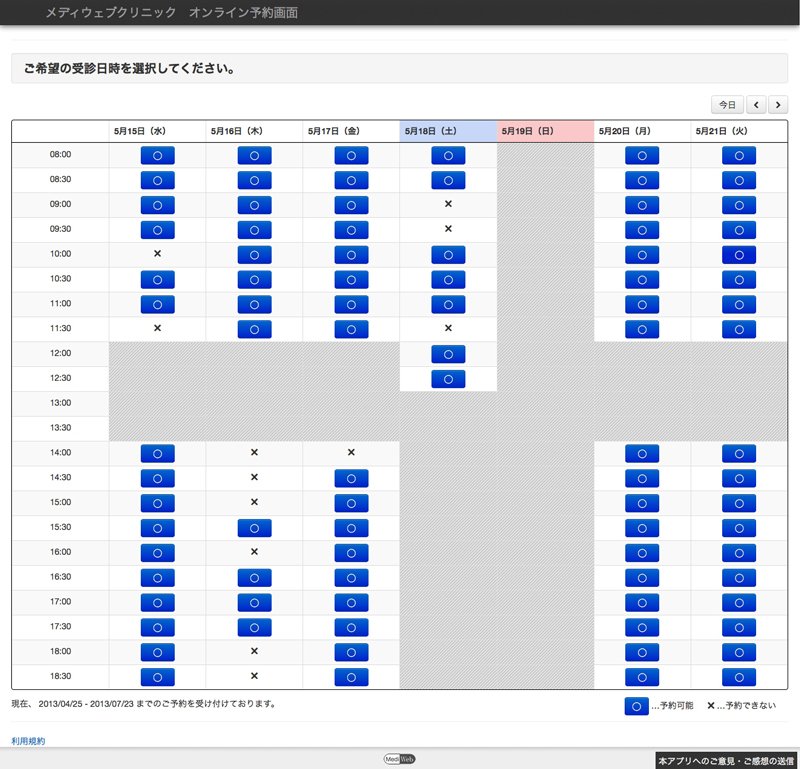Reserve 09:30 on 5月21日（火）
Image resolution: width=800 pixels, height=769 pixels.
739,230
